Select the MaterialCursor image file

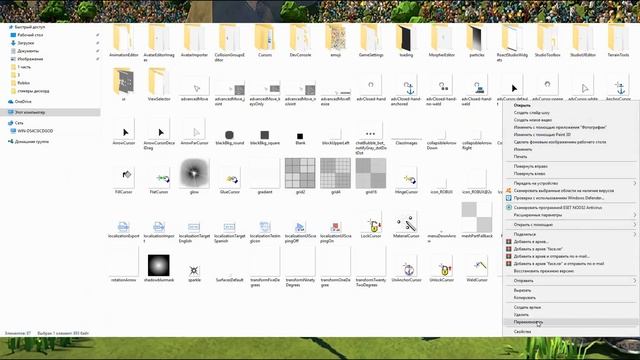tap(406, 224)
